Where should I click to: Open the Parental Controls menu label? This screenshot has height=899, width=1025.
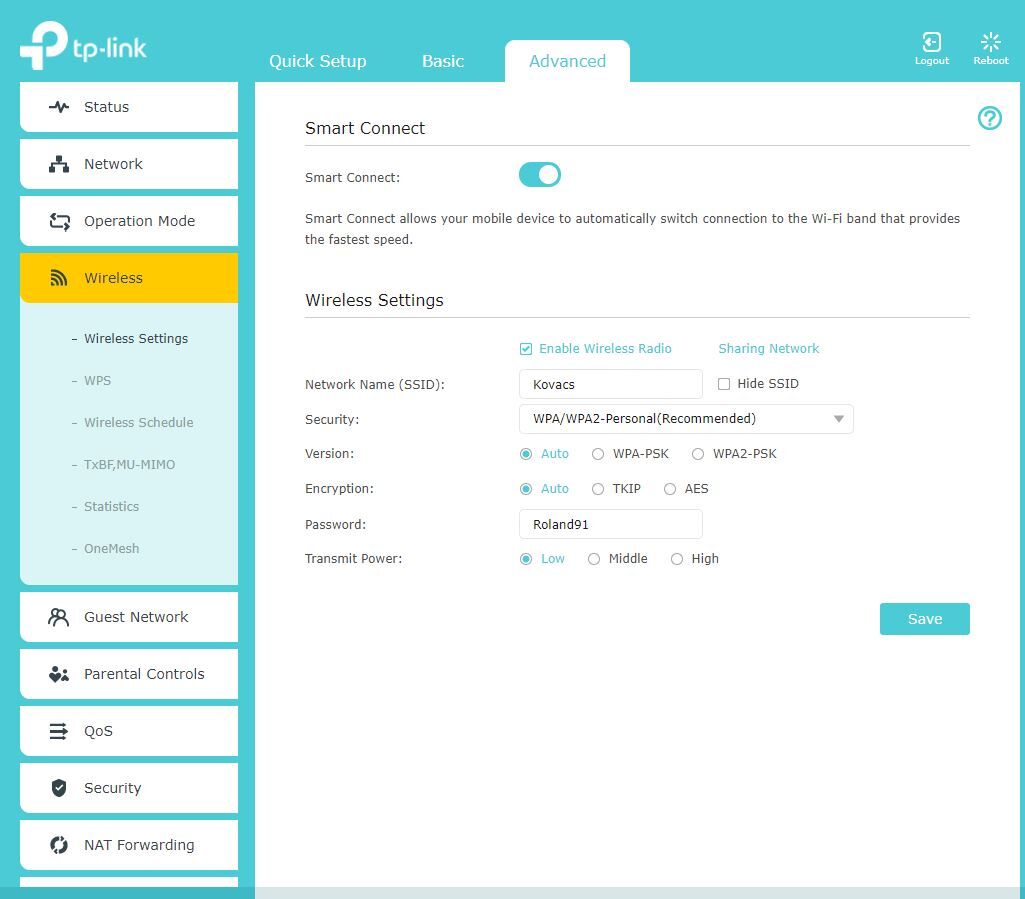[x=144, y=674]
